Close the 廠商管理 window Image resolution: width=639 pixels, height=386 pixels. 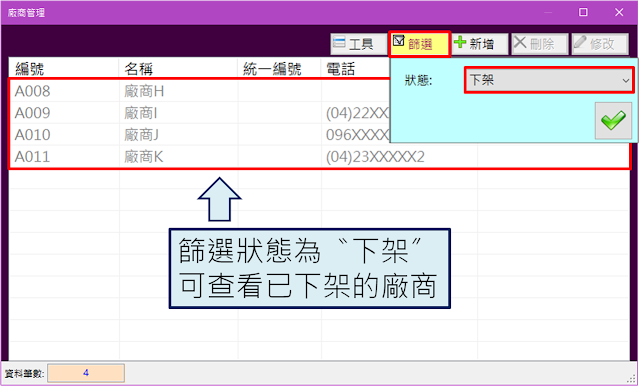(619, 12)
